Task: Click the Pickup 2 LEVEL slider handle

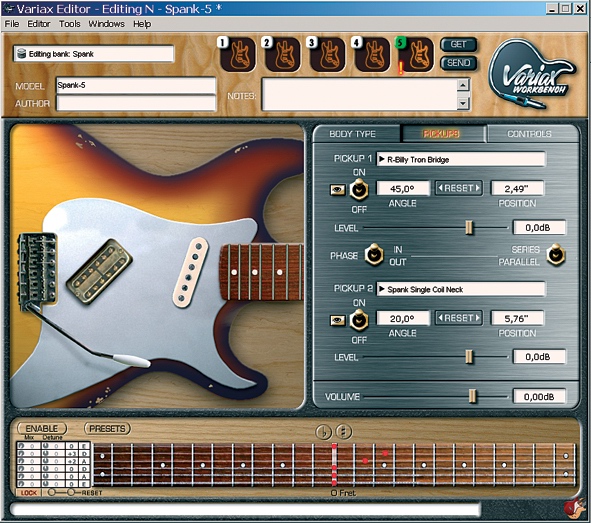Action: pos(469,357)
